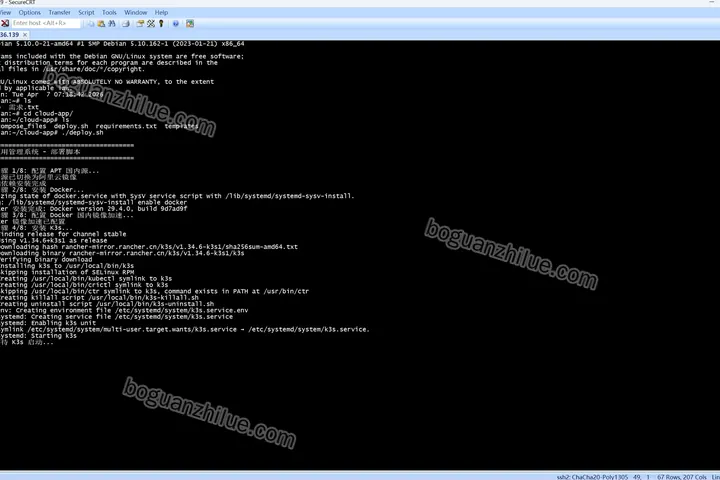This screenshot has height=480, width=720.
Task: Click 'Creating killall script' k3s-killall.sh line
Action: [x=99, y=298]
